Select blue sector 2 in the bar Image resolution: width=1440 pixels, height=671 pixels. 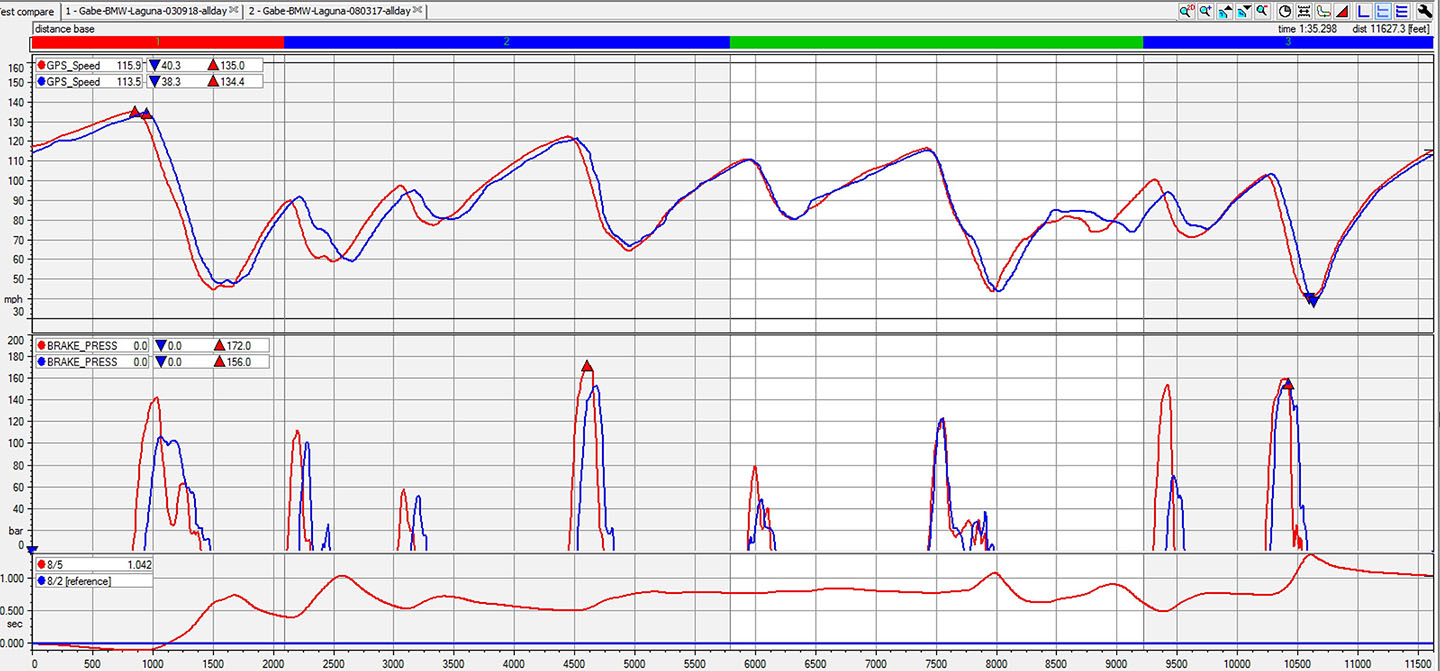point(507,42)
